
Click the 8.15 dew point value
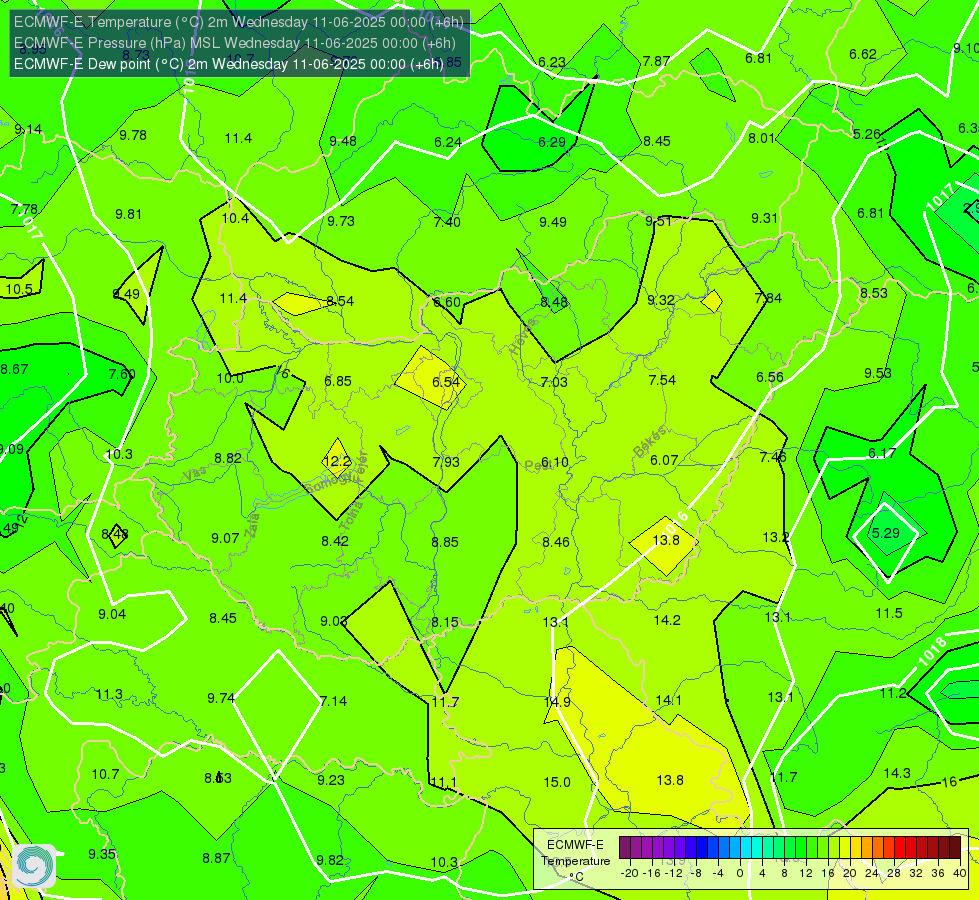tap(445, 623)
